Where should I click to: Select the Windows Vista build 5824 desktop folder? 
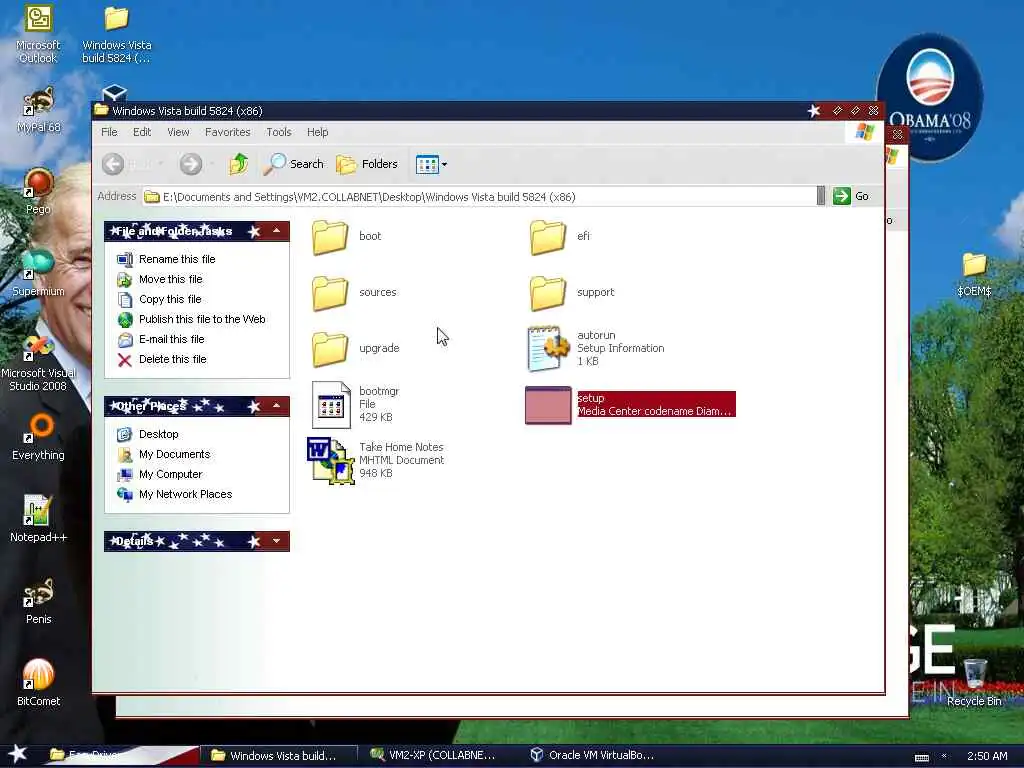coord(116,35)
